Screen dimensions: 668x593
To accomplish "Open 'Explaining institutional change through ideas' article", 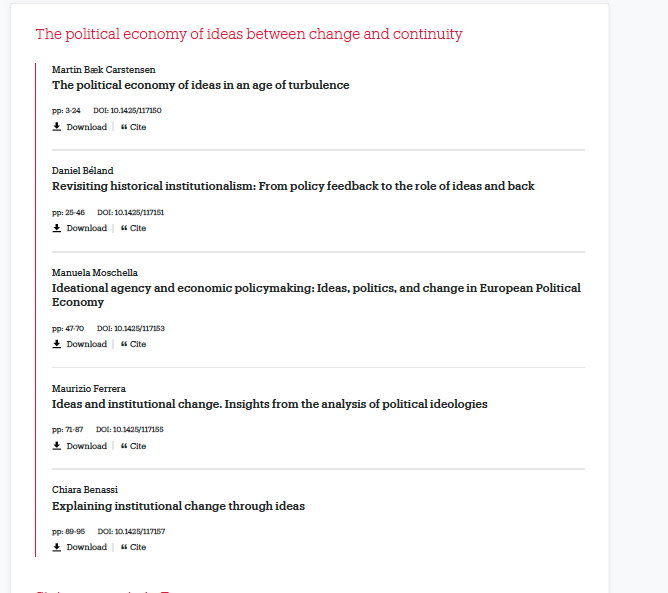I will point(178,506).
